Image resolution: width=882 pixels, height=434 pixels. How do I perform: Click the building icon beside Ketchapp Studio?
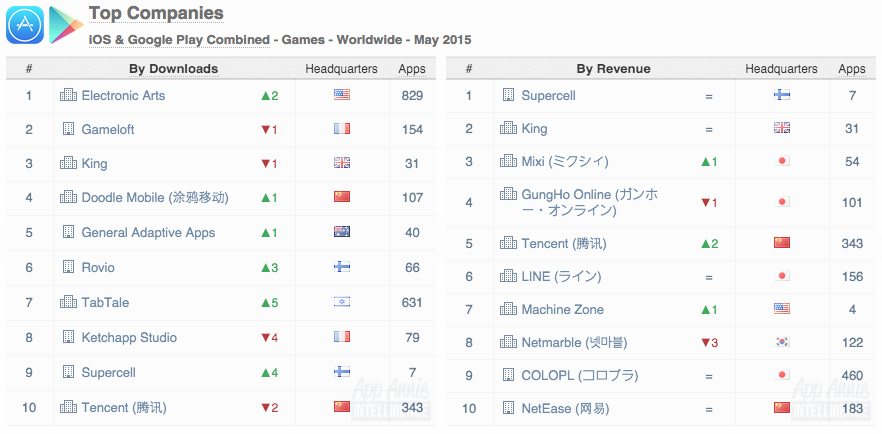pos(68,337)
